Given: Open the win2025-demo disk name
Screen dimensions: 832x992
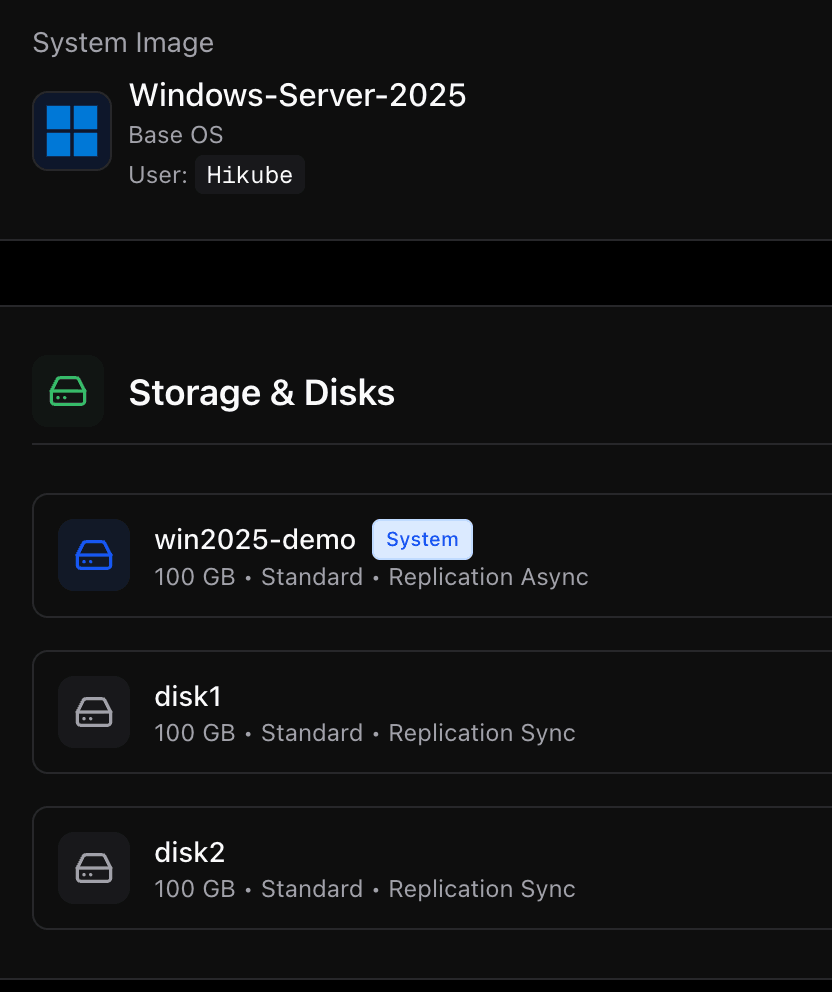Looking at the screenshot, I should [255, 540].
